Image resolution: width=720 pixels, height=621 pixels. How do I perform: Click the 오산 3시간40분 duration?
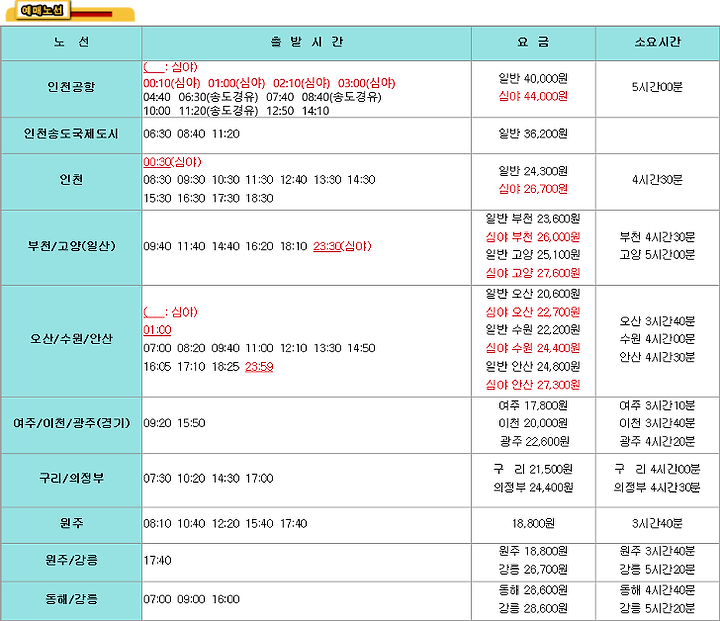coord(657,321)
